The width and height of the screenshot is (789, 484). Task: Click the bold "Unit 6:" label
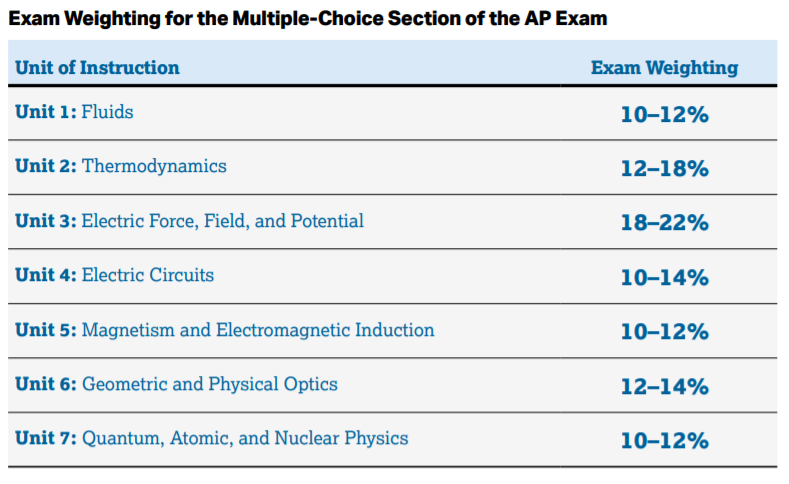(46, 384)
